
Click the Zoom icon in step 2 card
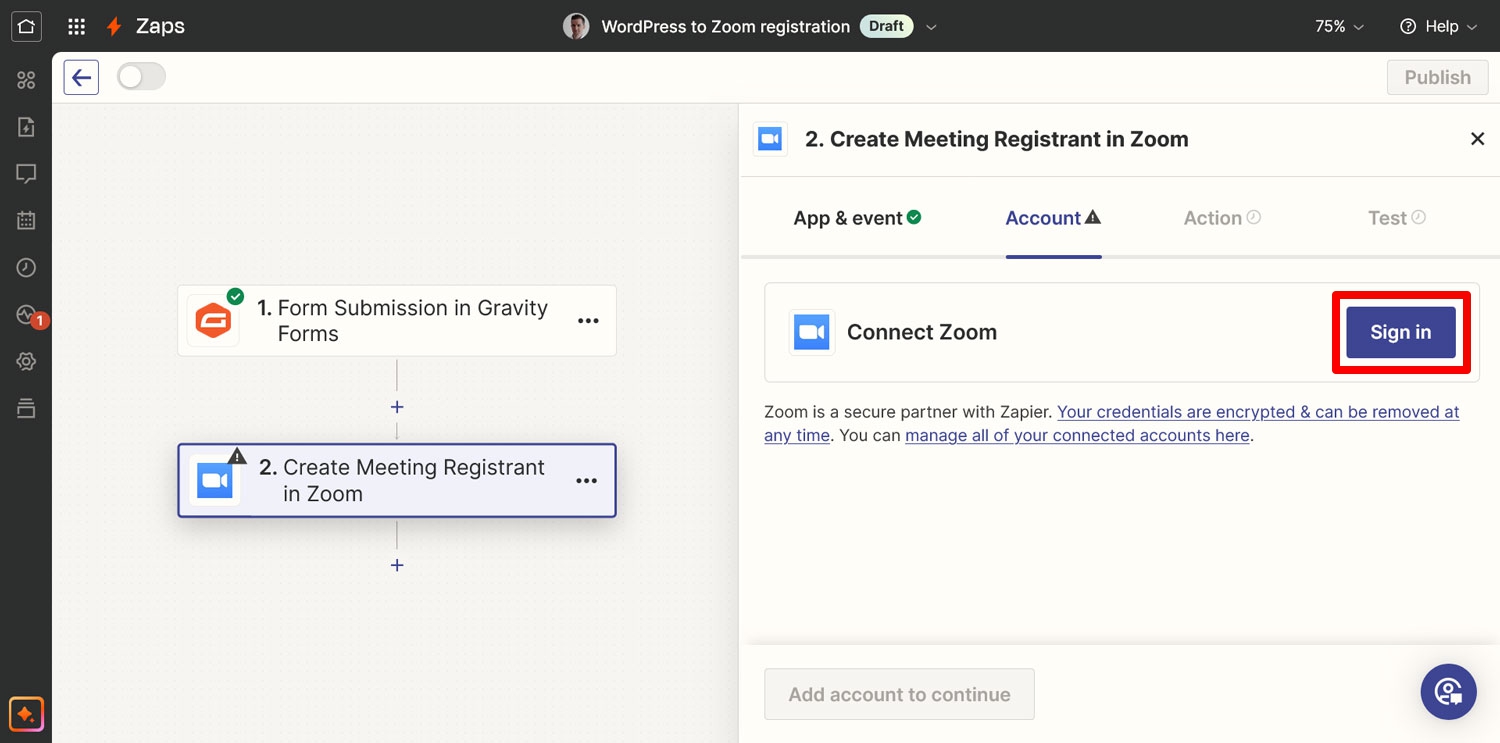214,481
